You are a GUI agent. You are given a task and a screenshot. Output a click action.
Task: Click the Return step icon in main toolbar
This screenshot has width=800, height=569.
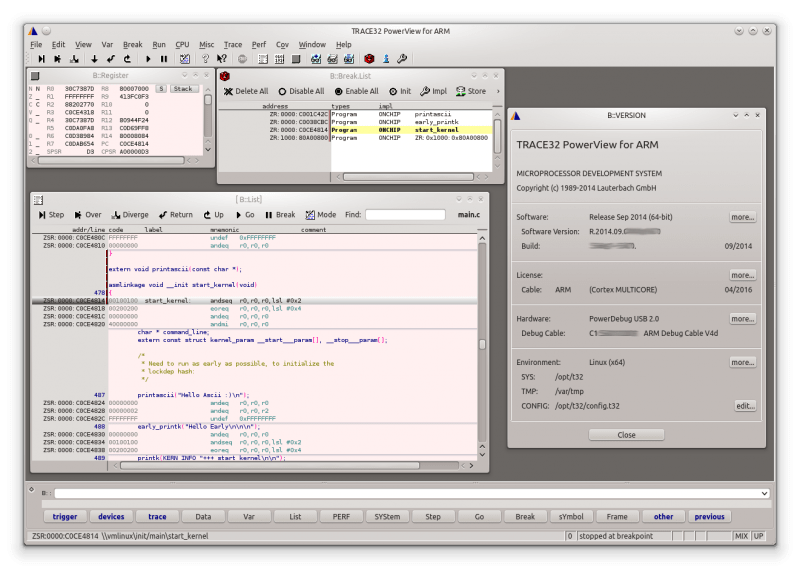tap(111, 59)
